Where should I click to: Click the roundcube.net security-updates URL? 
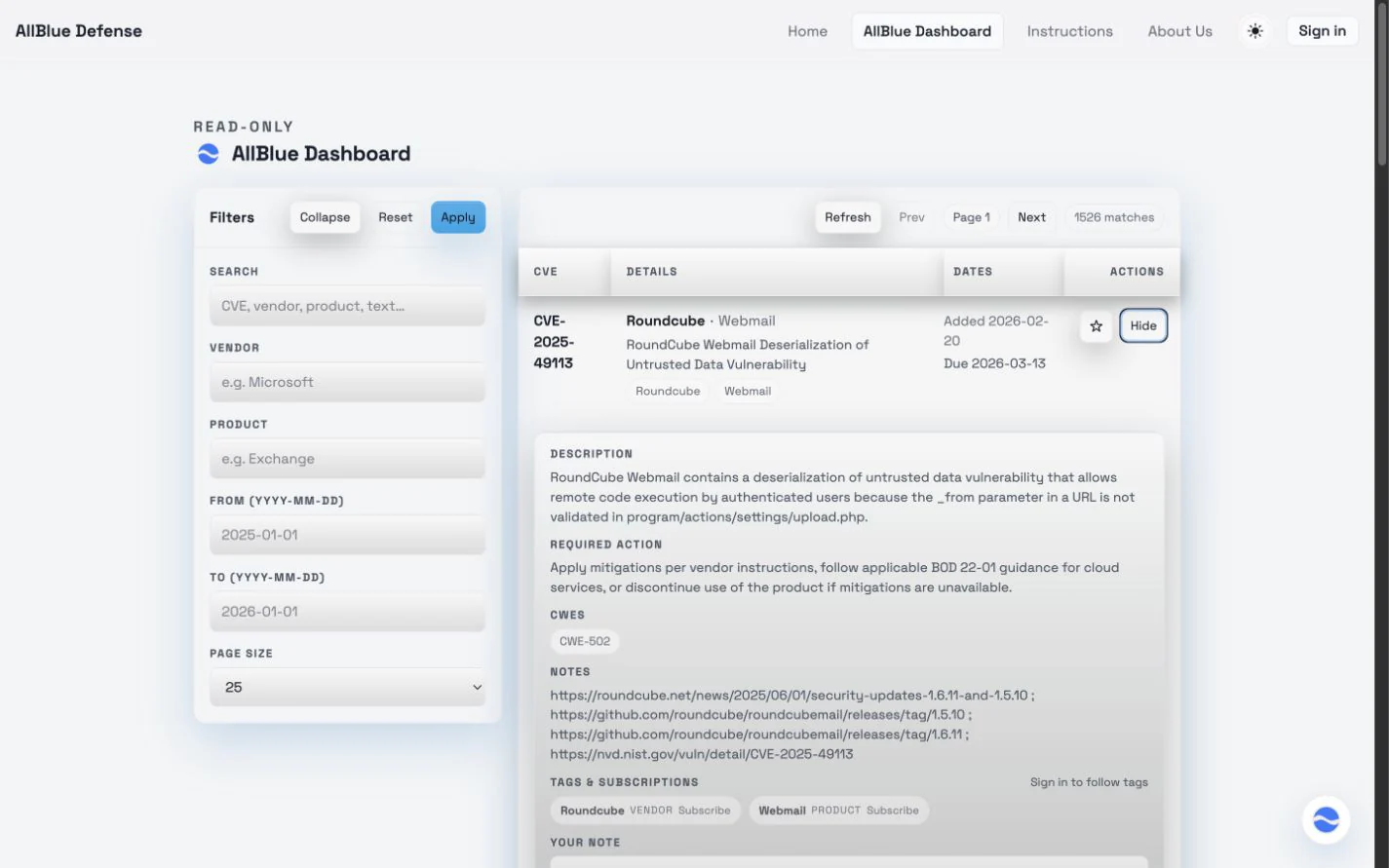[789, 696]
